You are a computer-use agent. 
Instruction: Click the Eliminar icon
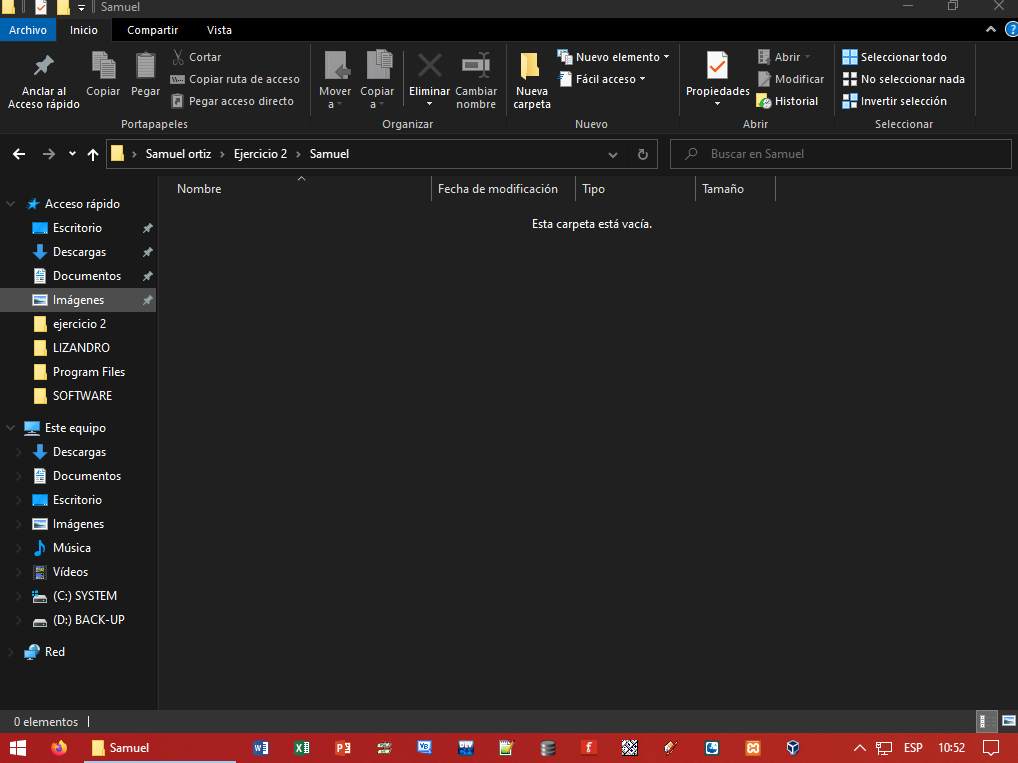[x=429, y=66]
